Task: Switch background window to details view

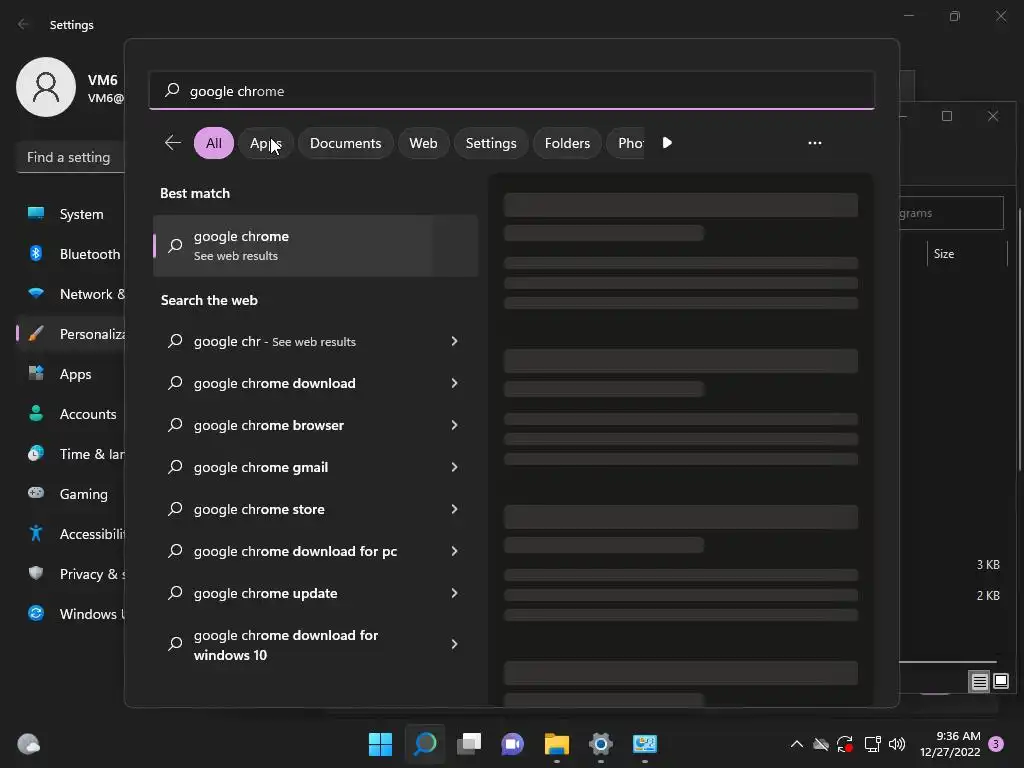Action: pyautogui.click(x=979, y=682)
